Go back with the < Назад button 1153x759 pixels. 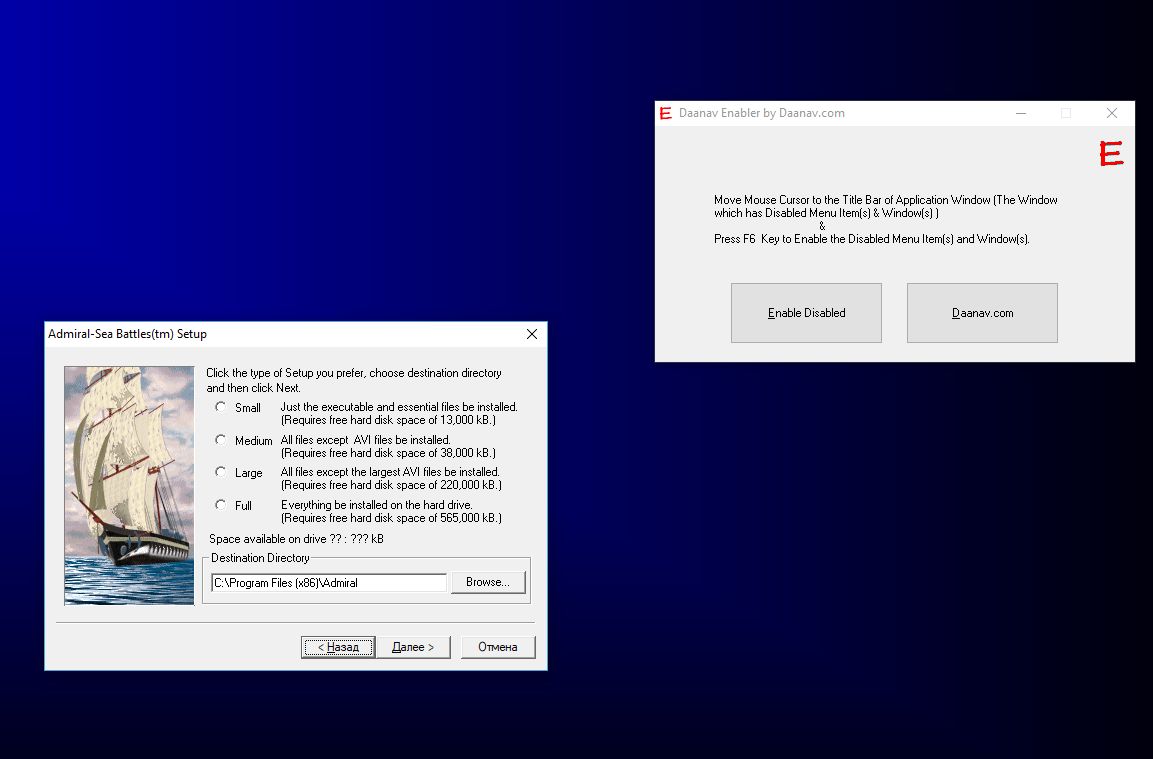tap(338, 647)
